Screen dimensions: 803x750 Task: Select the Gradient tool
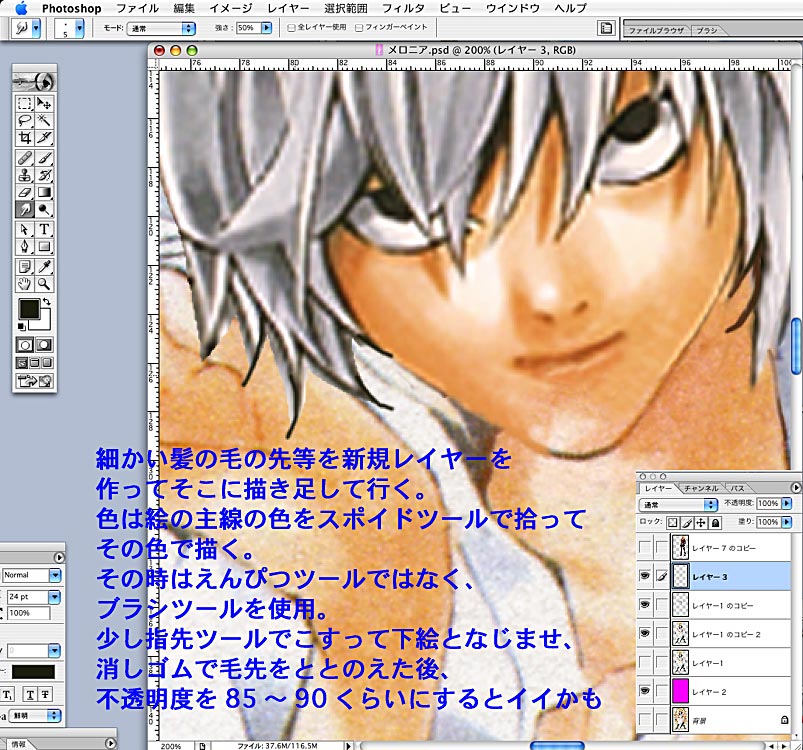pyautogui.click(x=44, y=192)
